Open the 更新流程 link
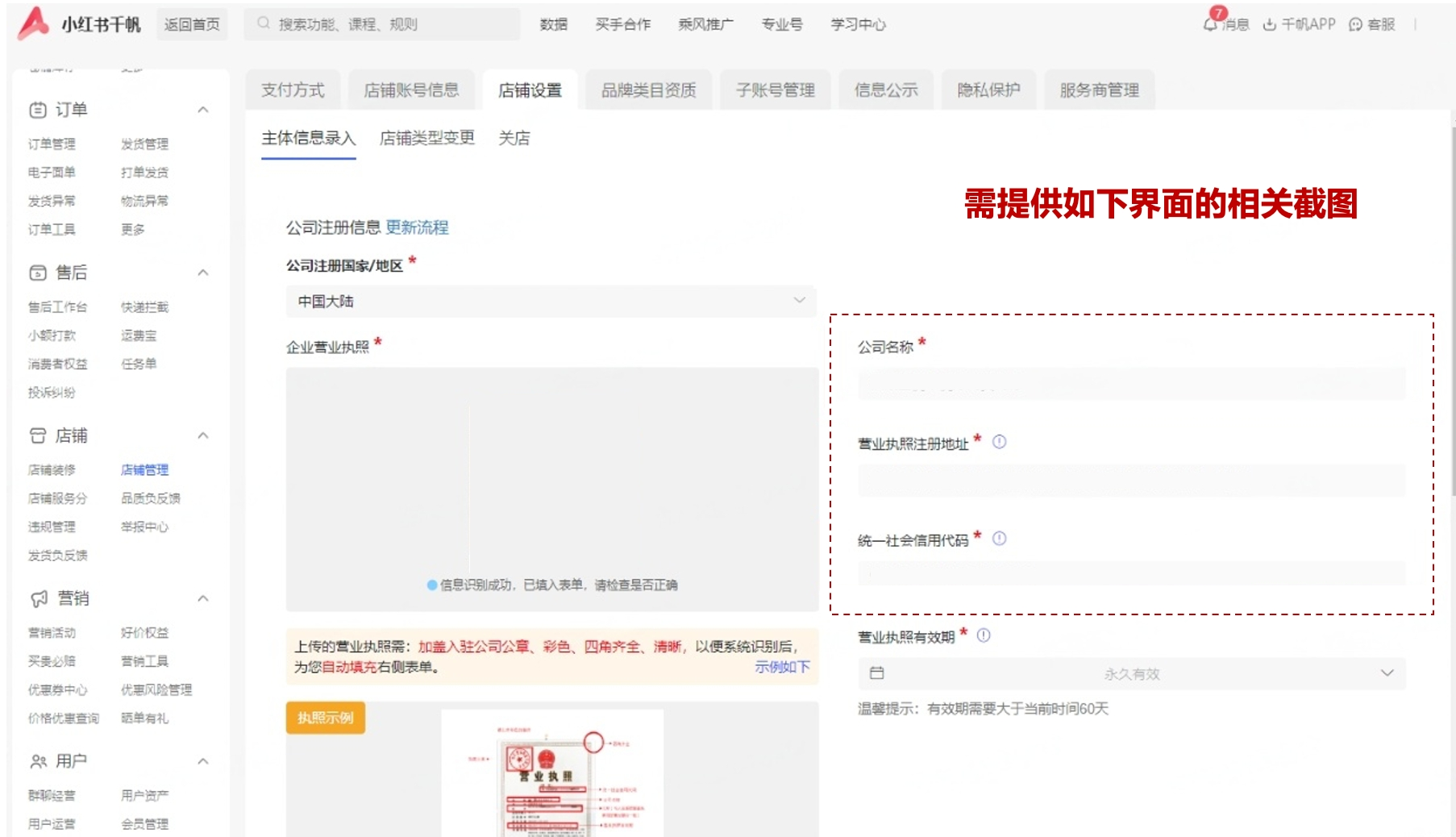The width and height of the screenshot is (1456, 837). tap(417, 227)
